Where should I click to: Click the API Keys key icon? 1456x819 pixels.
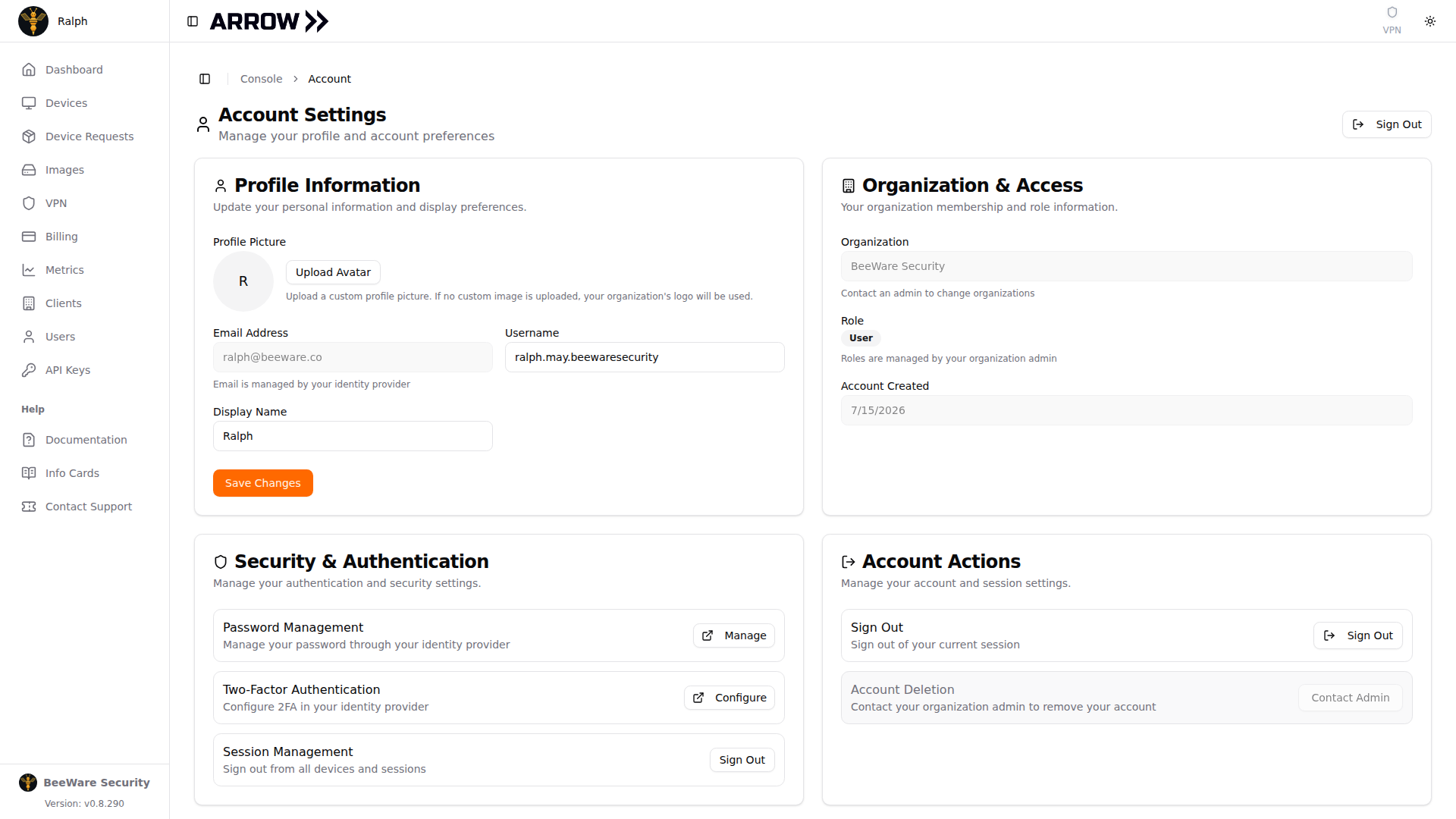[x=29, y=370]
